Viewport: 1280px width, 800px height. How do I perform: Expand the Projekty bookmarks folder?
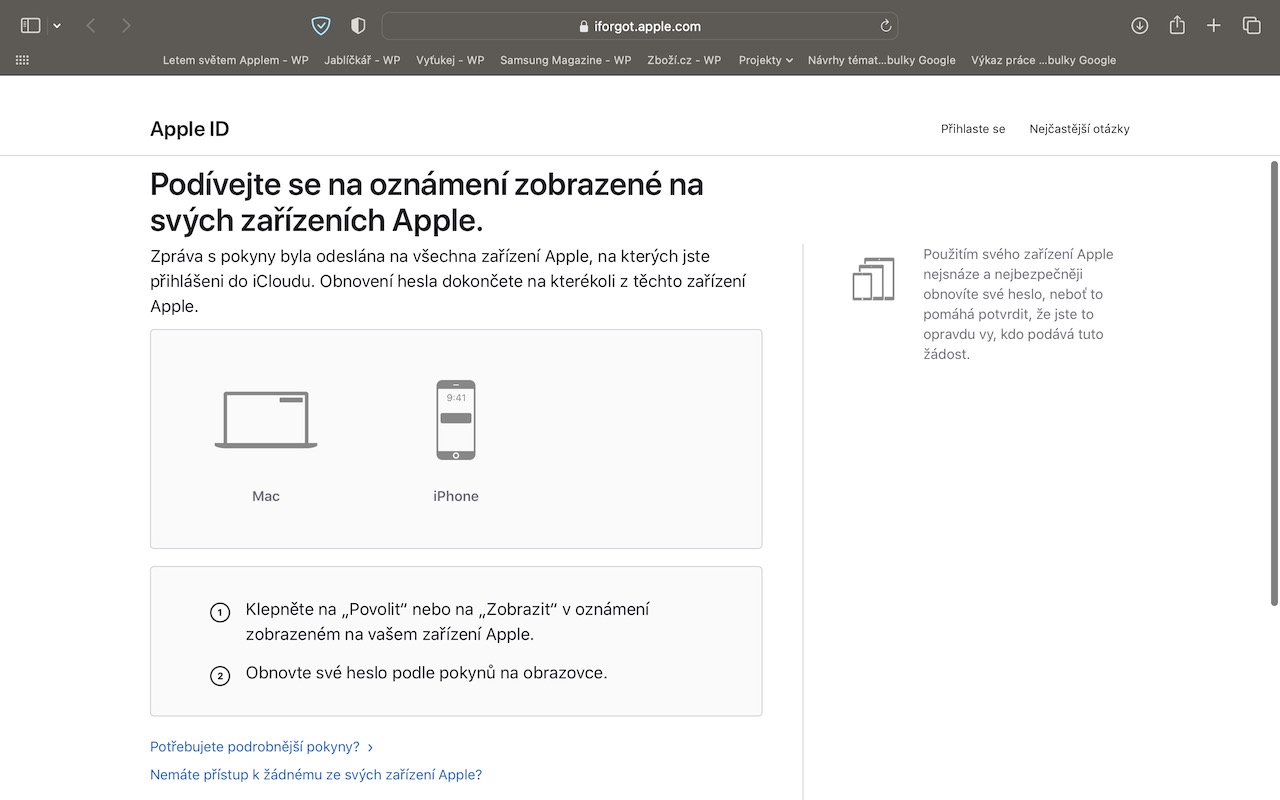pos(765,60)
